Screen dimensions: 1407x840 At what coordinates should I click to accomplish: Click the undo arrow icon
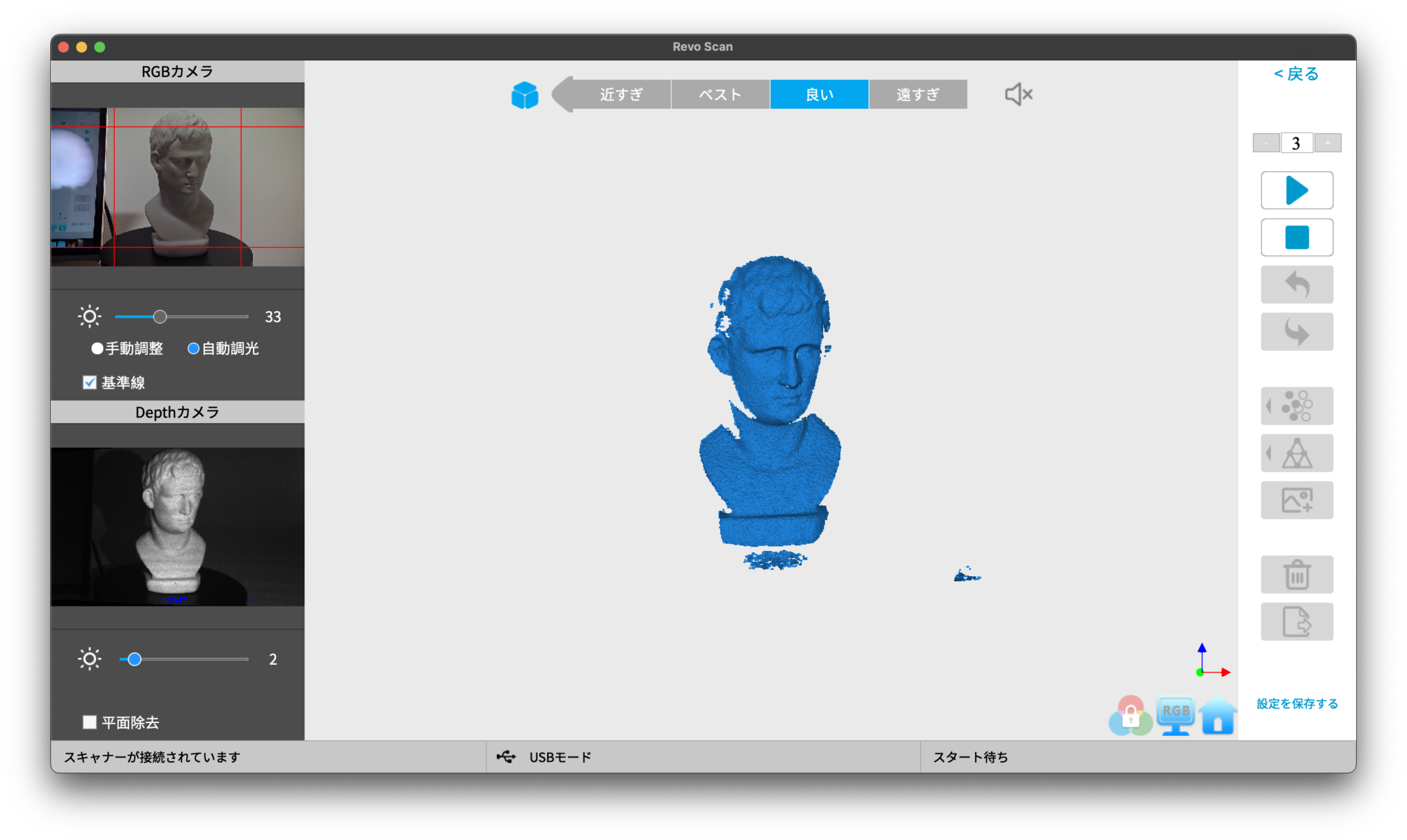1296,284
